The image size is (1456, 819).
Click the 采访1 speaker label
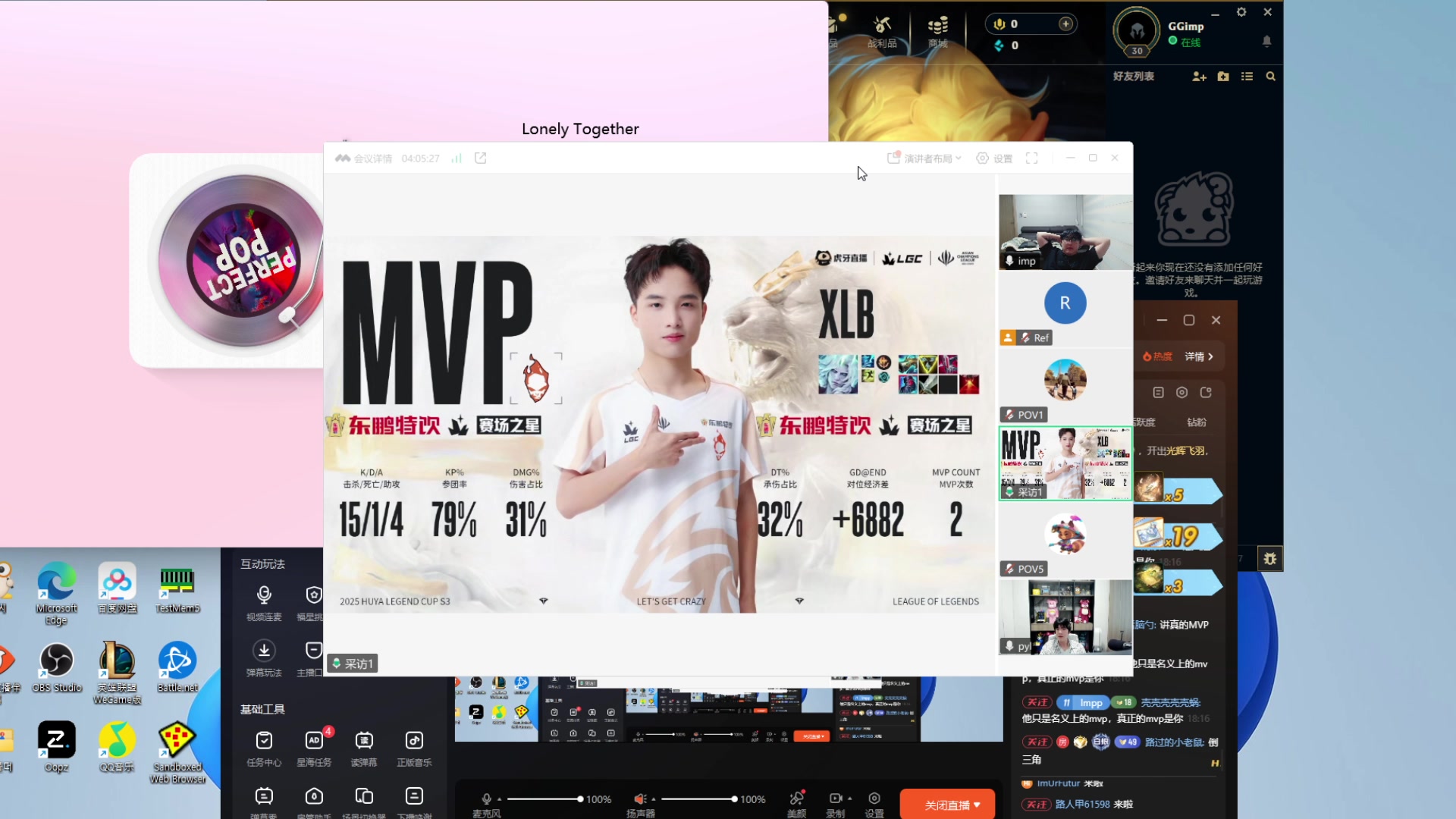pos(353,664)
